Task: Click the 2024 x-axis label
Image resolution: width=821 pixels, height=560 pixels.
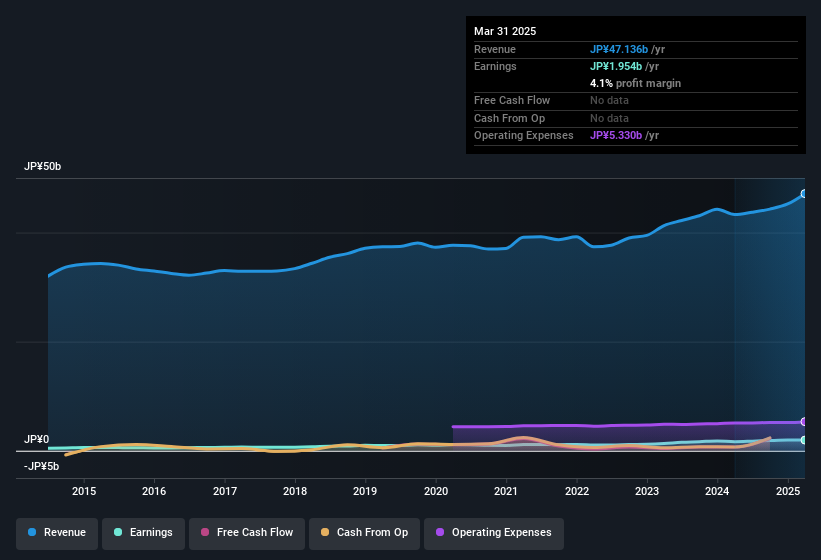Action: 717,491
